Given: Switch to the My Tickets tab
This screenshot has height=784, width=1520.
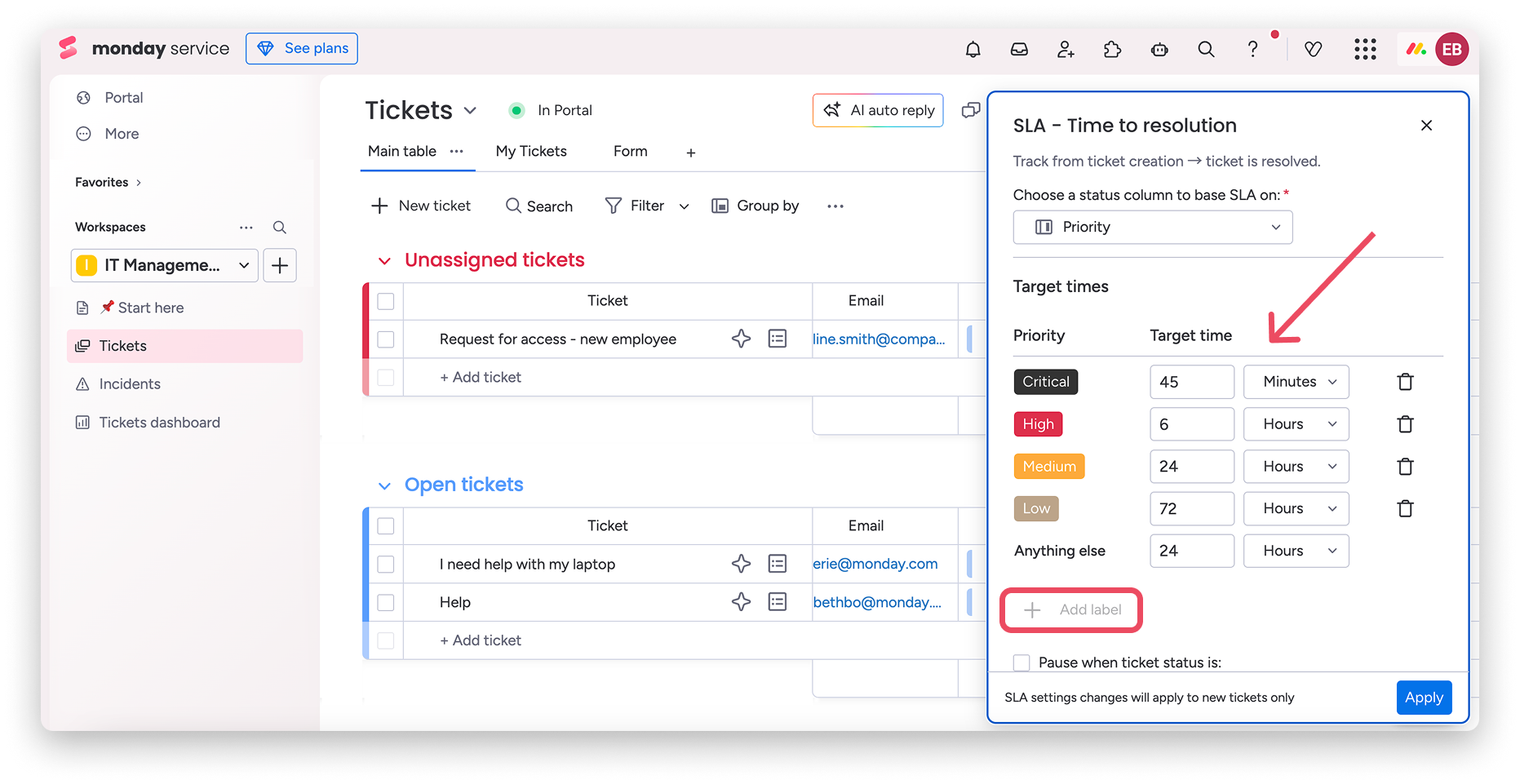Looking at the screenshot, I should click(x=531, y=151).
